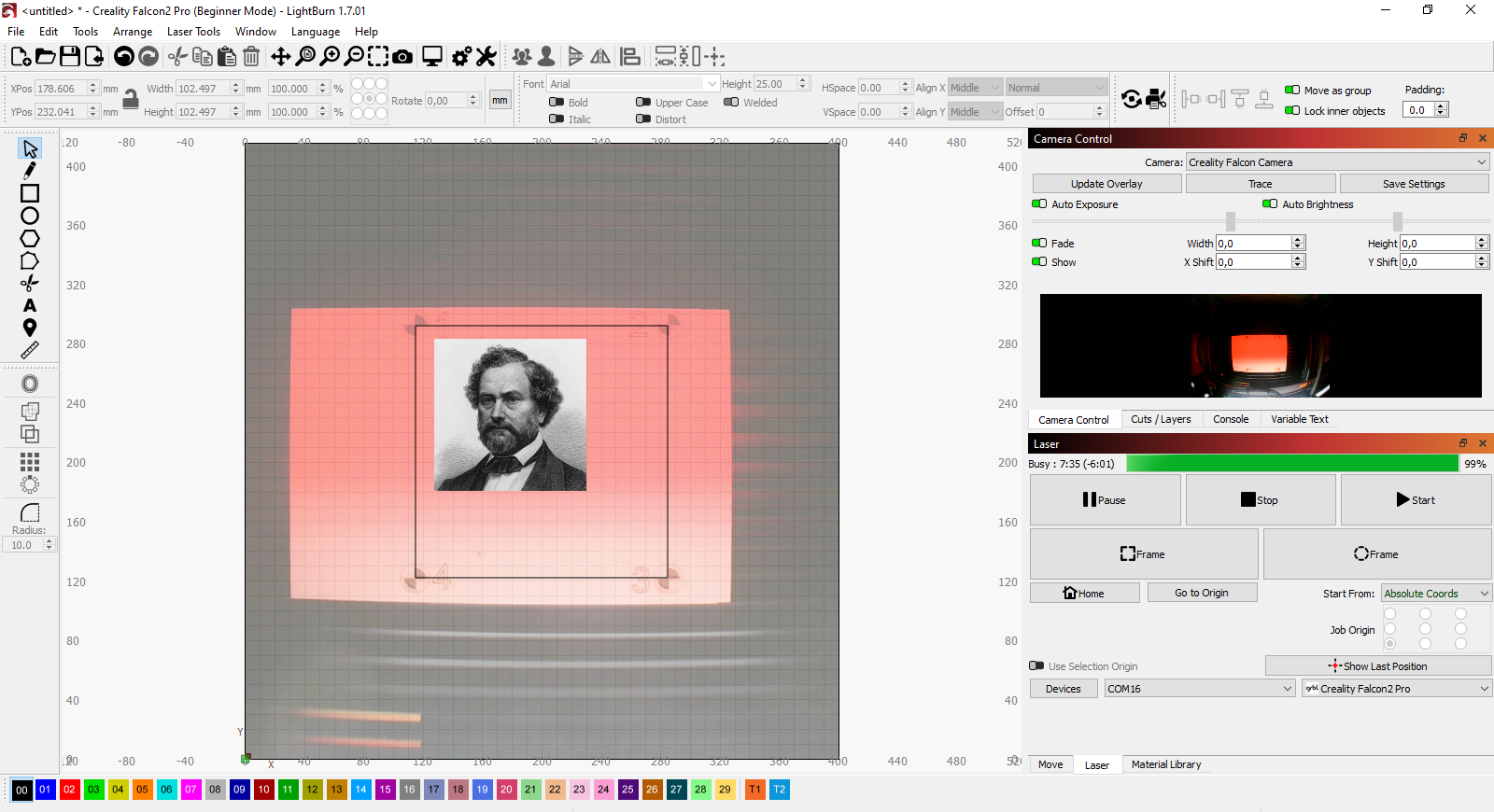Open the File menu
1494x812 pixels.
16,32
